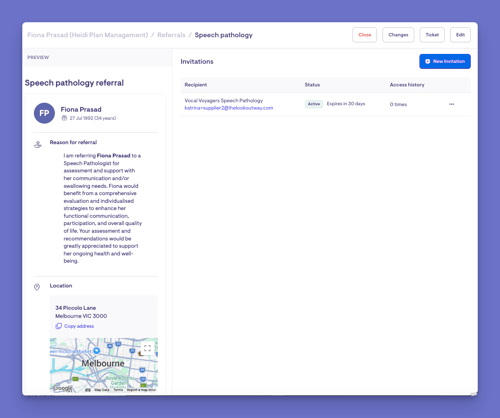Click the PREVIEW panel label

click(38, 57)
